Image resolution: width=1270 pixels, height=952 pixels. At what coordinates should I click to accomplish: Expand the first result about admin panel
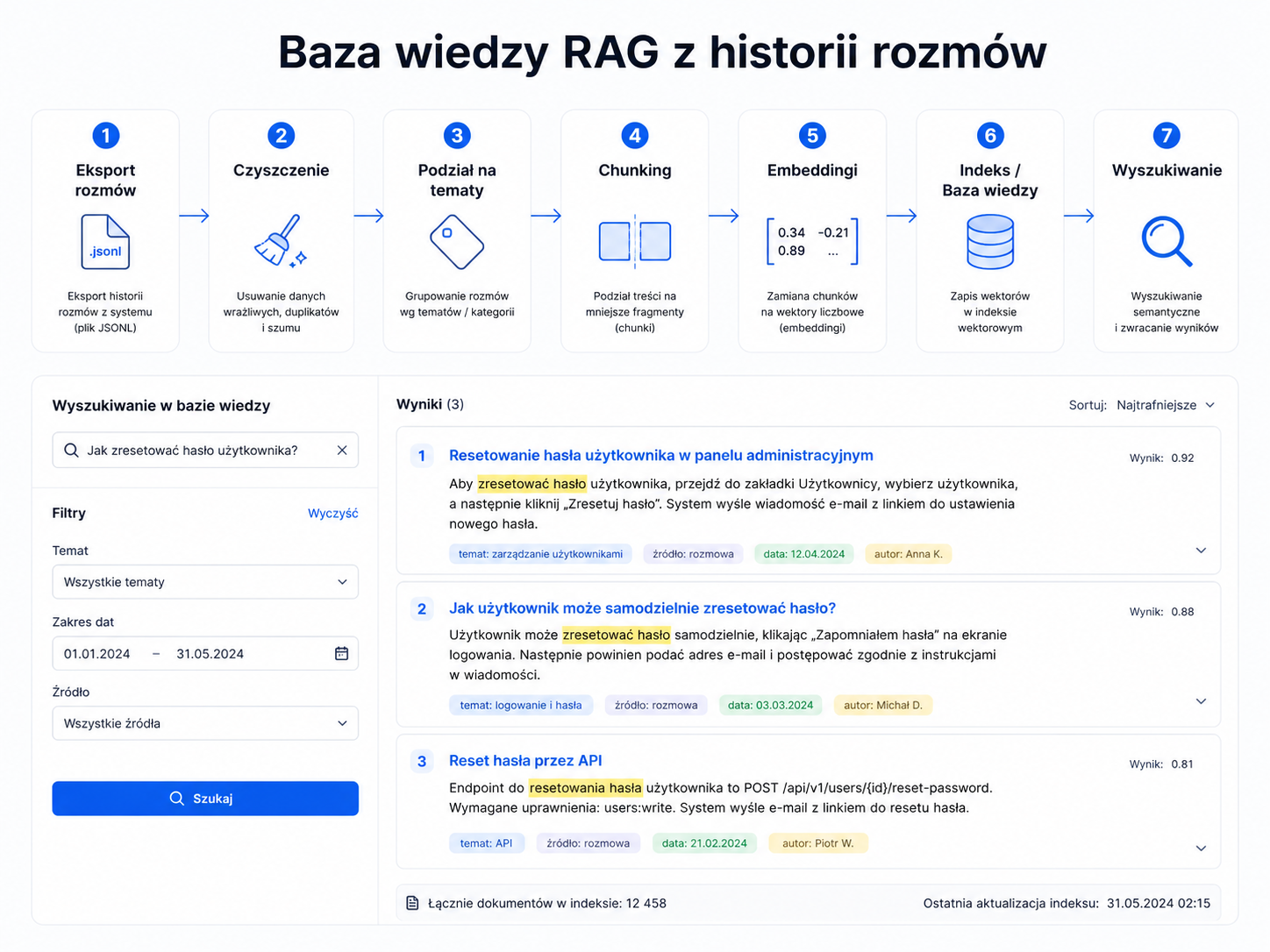tap(1202, 551)
